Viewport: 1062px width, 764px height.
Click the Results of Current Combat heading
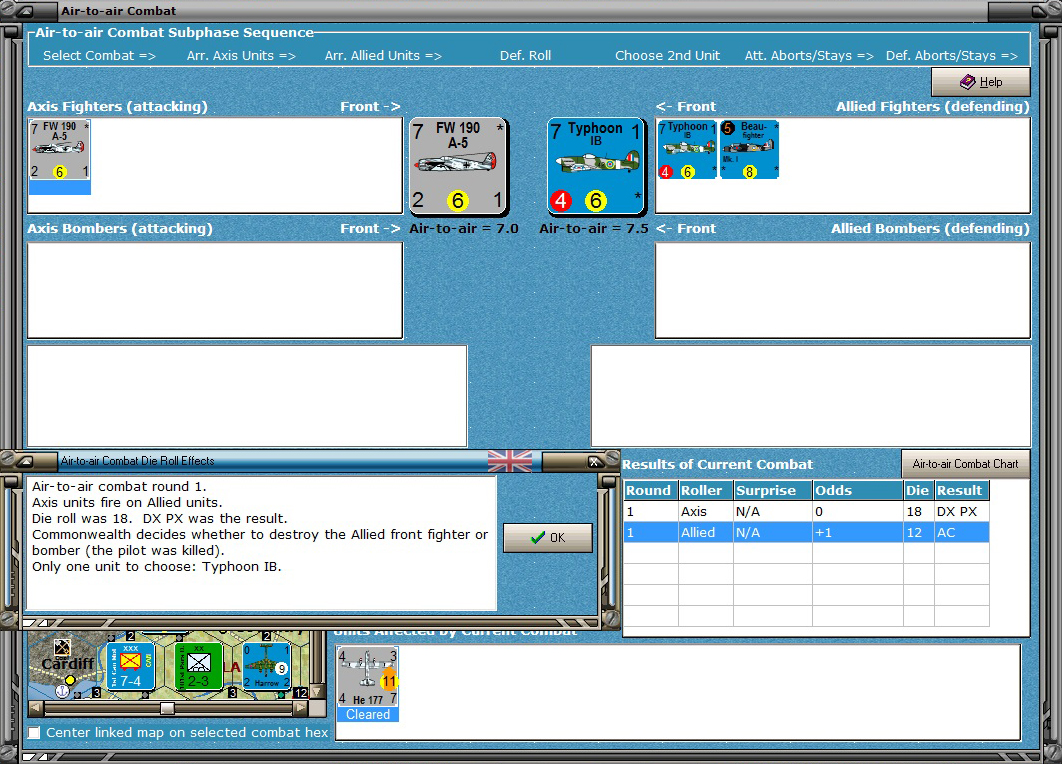(717, 464)
